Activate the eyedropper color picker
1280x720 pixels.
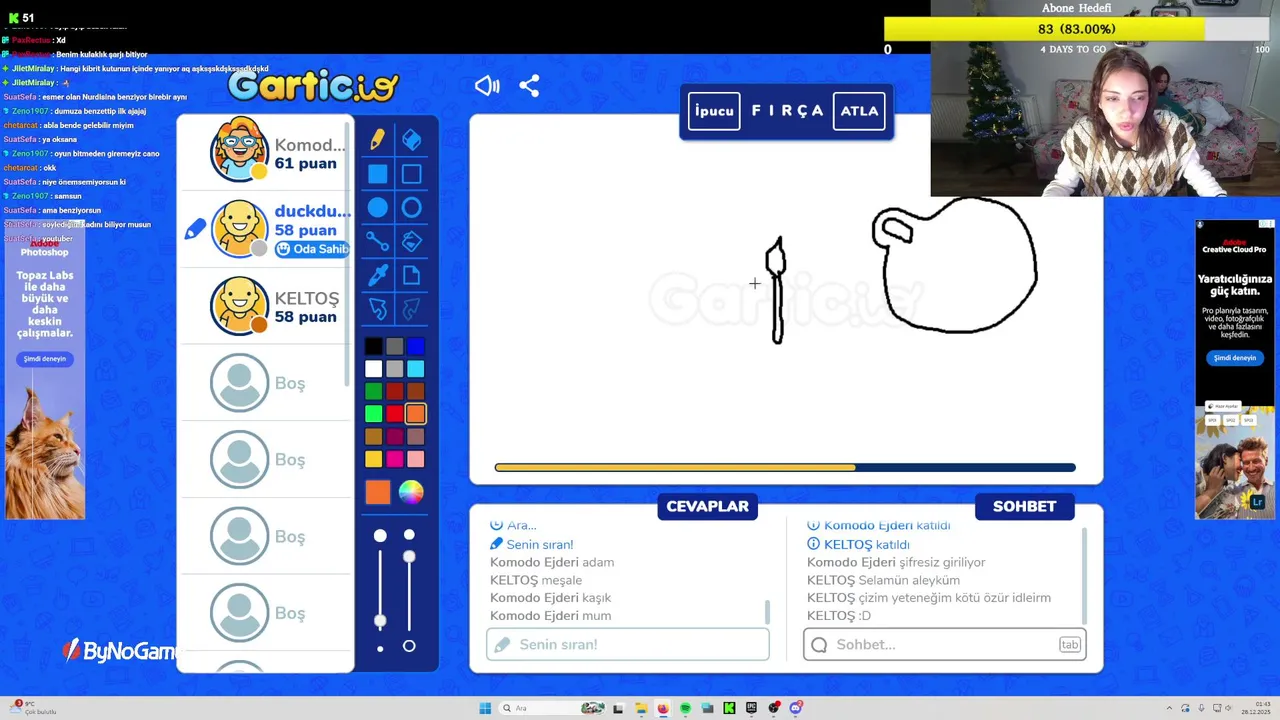pos(377,275)
